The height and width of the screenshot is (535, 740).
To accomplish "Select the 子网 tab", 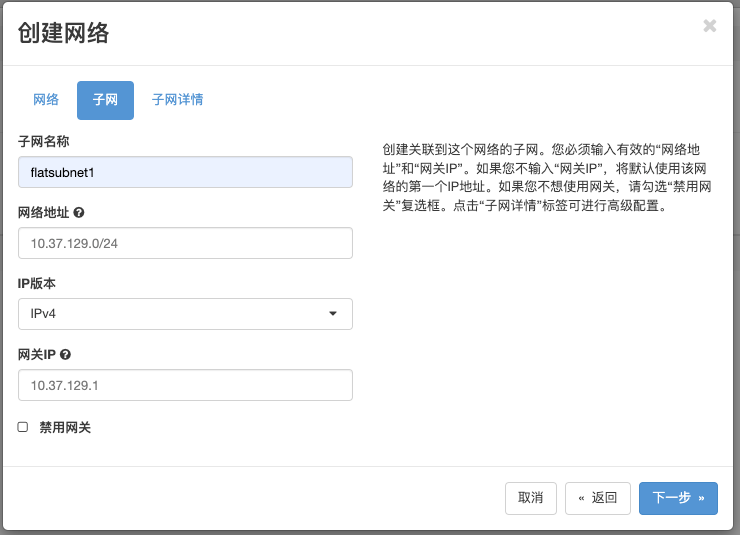I will point(105,100).
